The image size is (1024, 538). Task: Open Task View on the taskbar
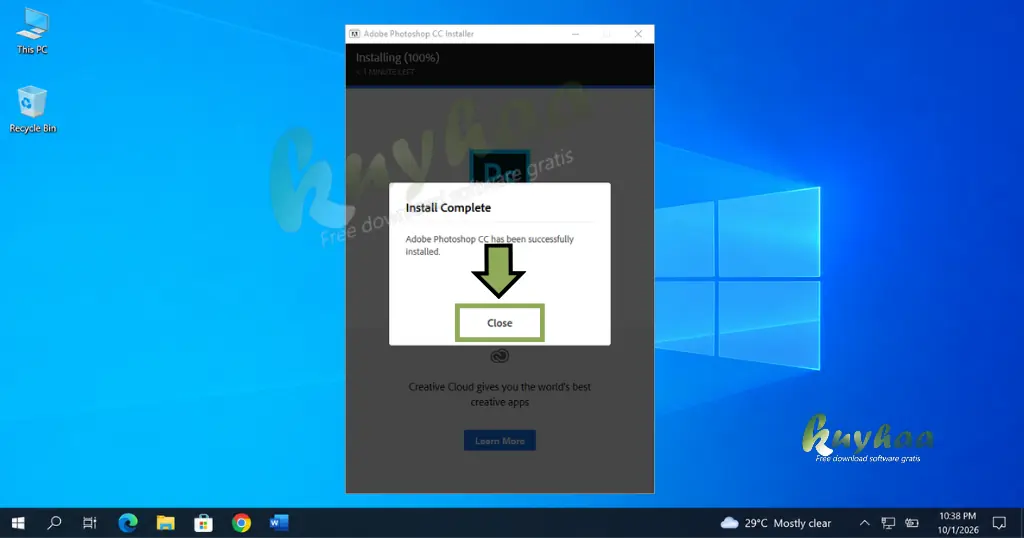click(x=89, y=523)
